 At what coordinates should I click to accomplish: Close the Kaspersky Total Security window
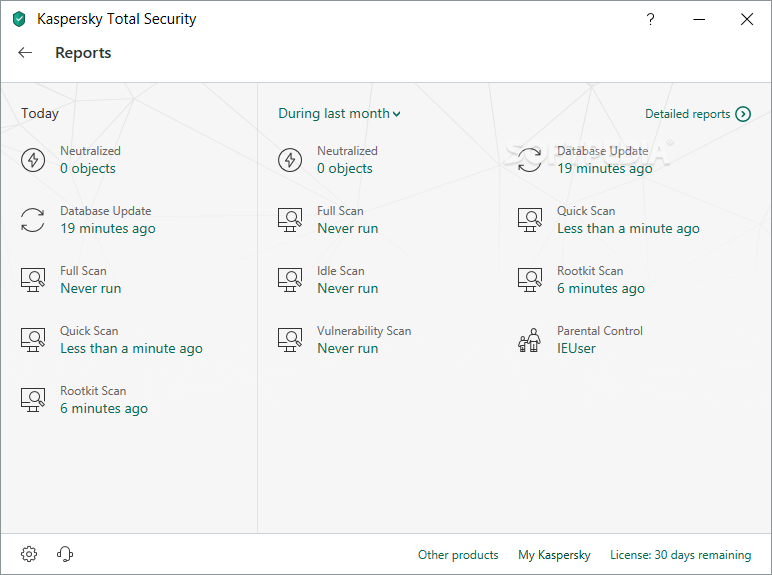pyautogui.click(x=747, y=19)
